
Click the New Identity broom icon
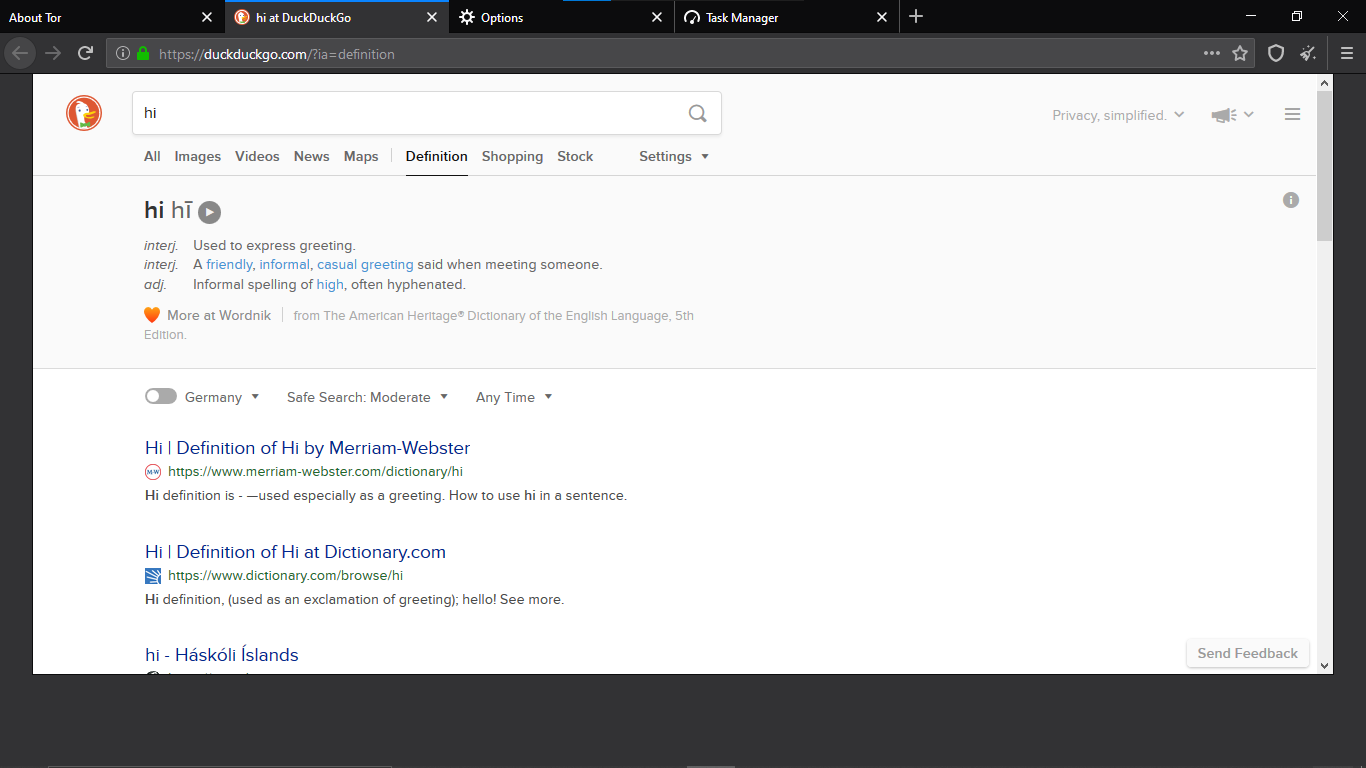[x=1309, y=53]
